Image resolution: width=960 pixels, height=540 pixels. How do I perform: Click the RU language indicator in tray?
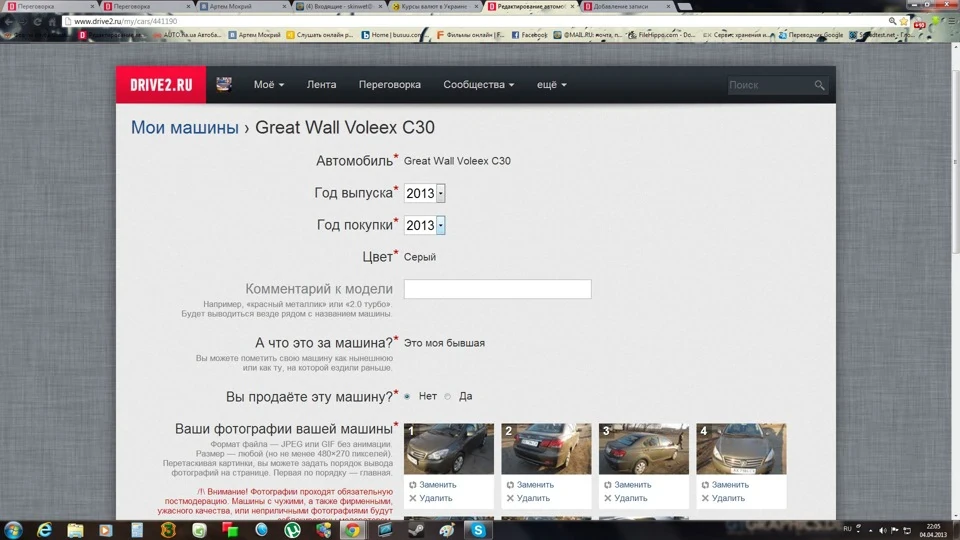tap(847, 528)
